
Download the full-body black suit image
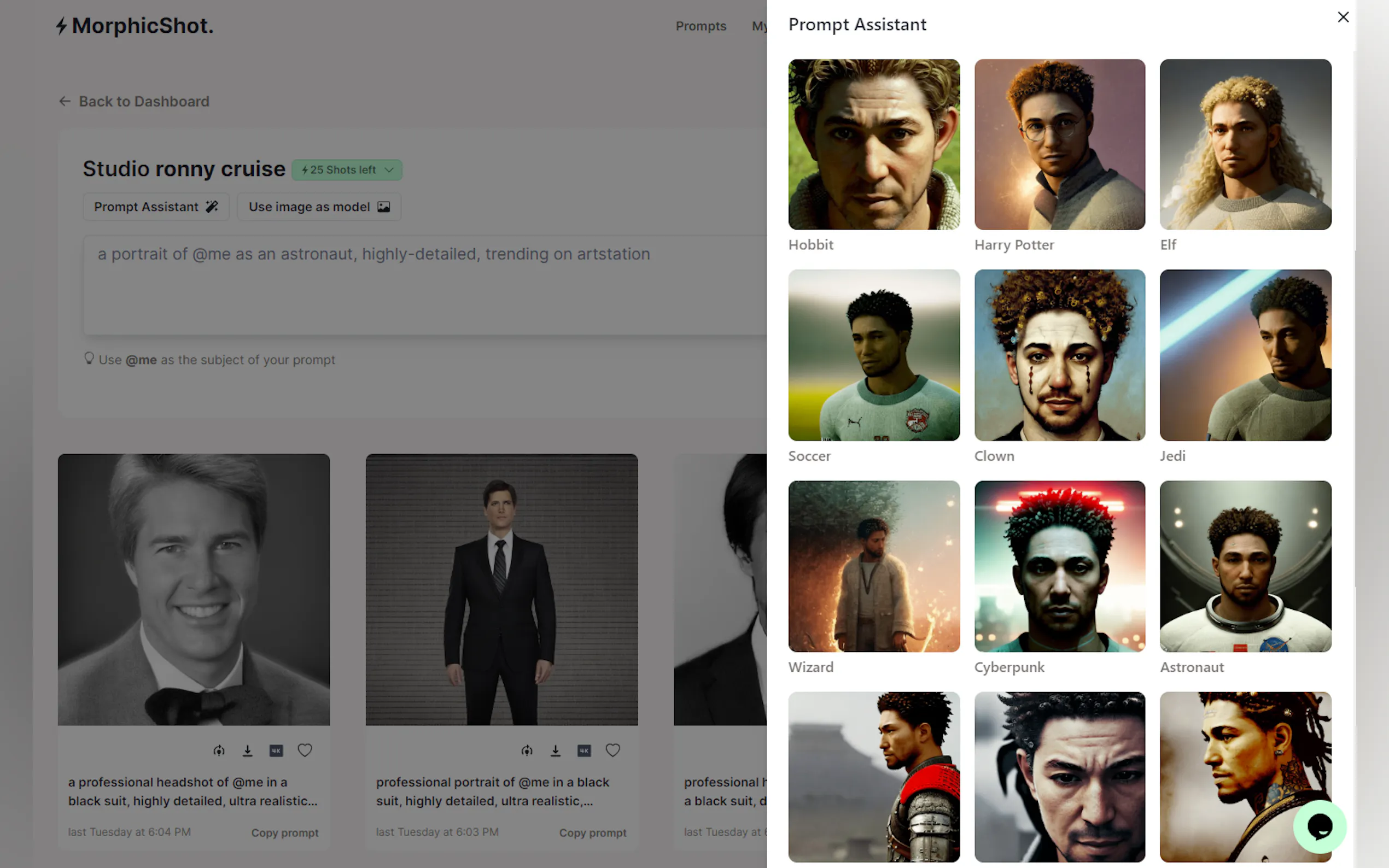555,750
